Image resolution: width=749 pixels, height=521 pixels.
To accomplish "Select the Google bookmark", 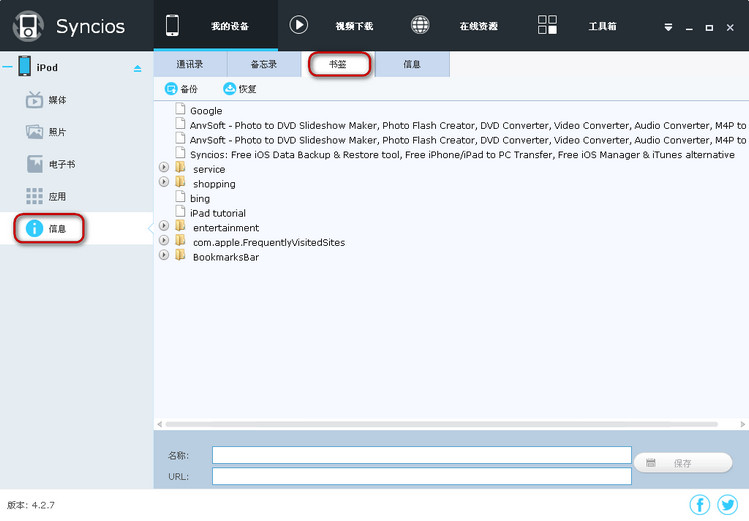I will [x=206, y=111].
